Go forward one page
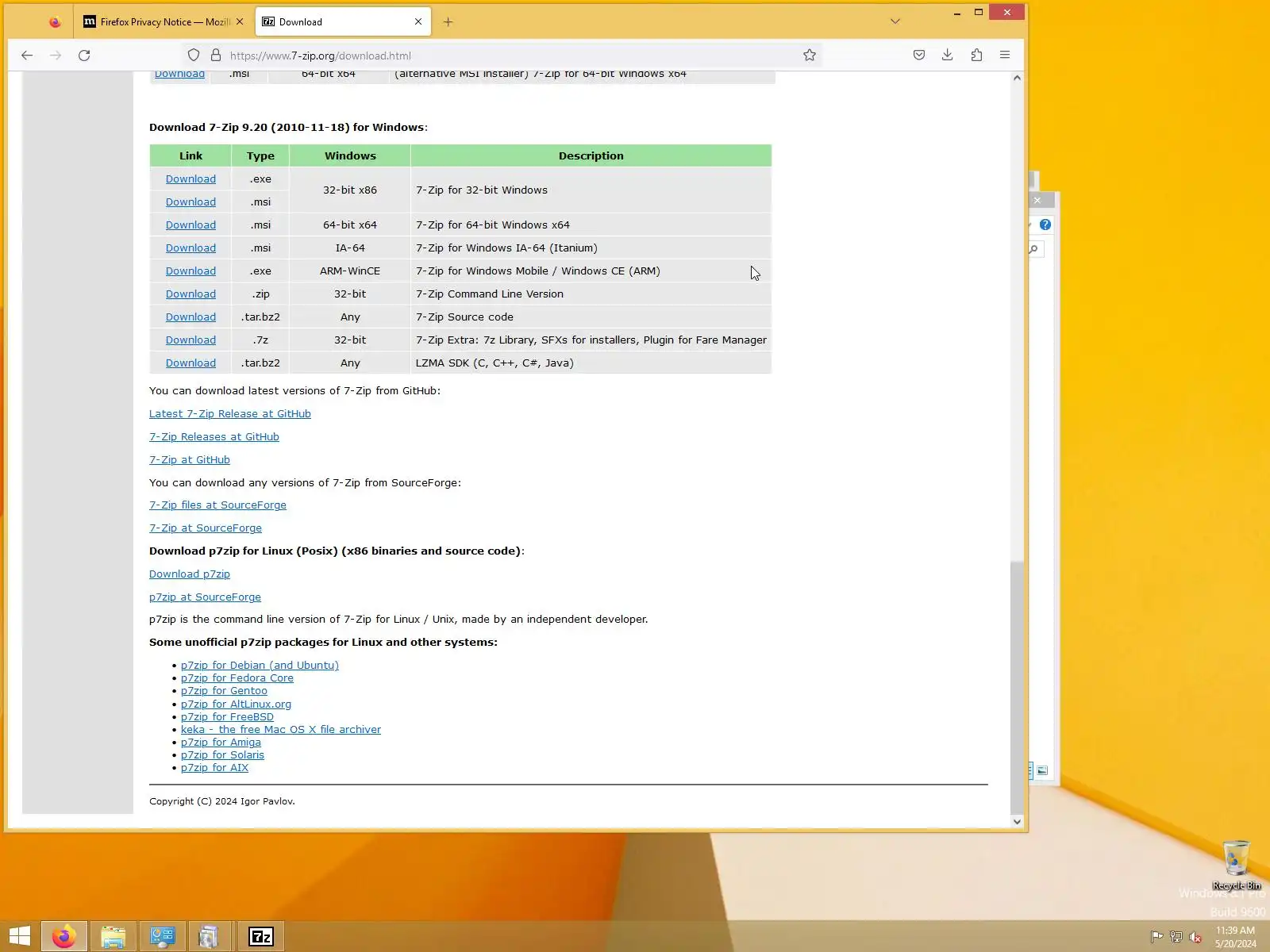 (56, 56)
